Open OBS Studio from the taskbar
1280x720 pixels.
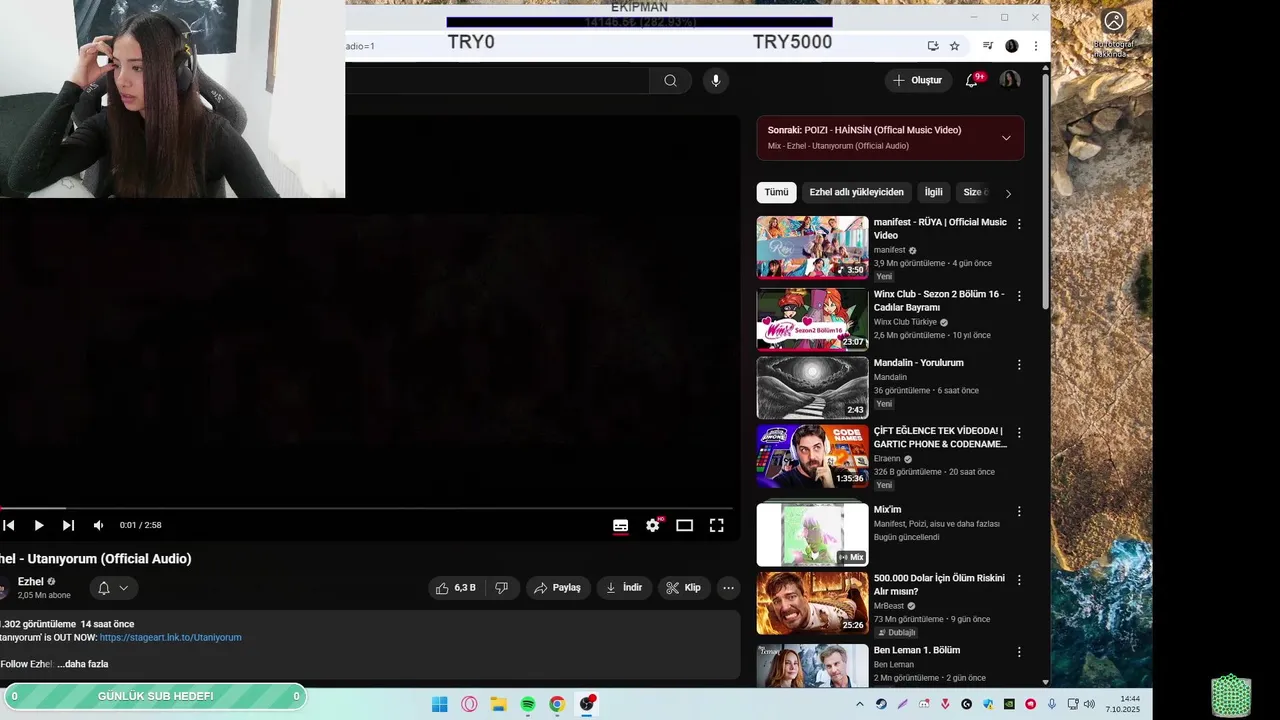(x=587, y=704)
